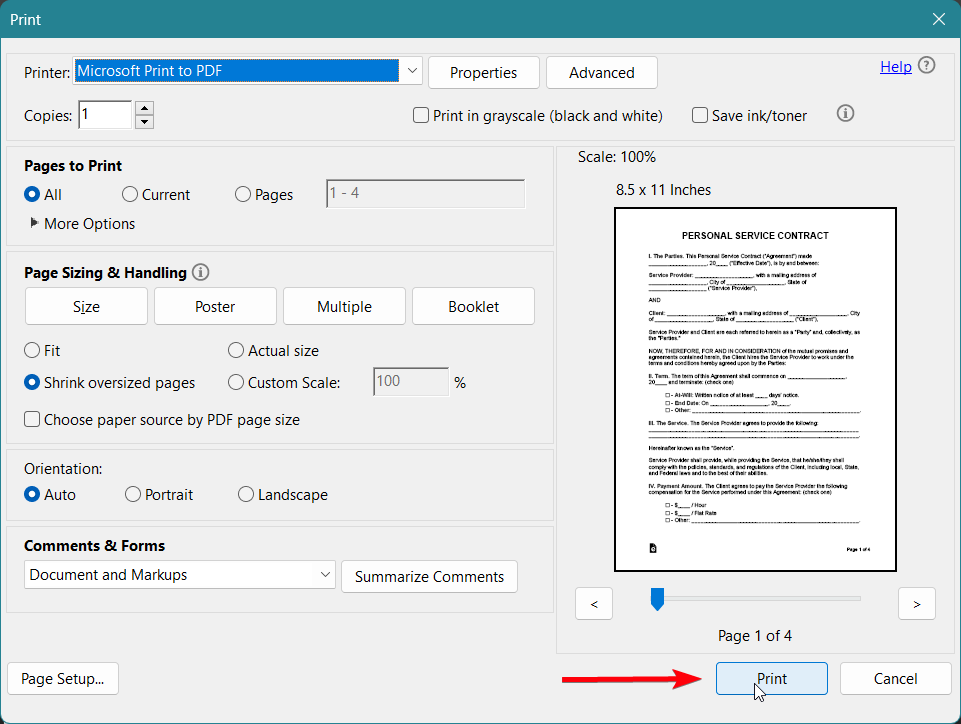Select the Current page radio option
The height and width of the screenshot is (724, 961).
pyautogui.click(x=130, y=195)
